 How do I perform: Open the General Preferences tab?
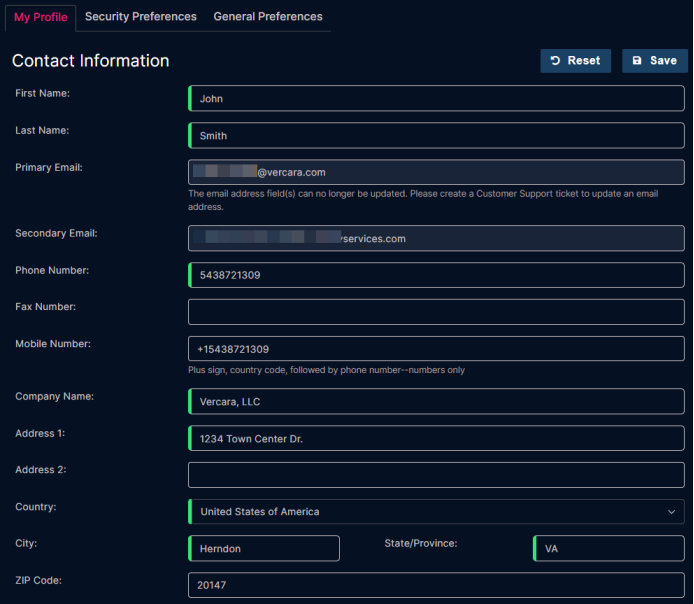pos(268,17)
